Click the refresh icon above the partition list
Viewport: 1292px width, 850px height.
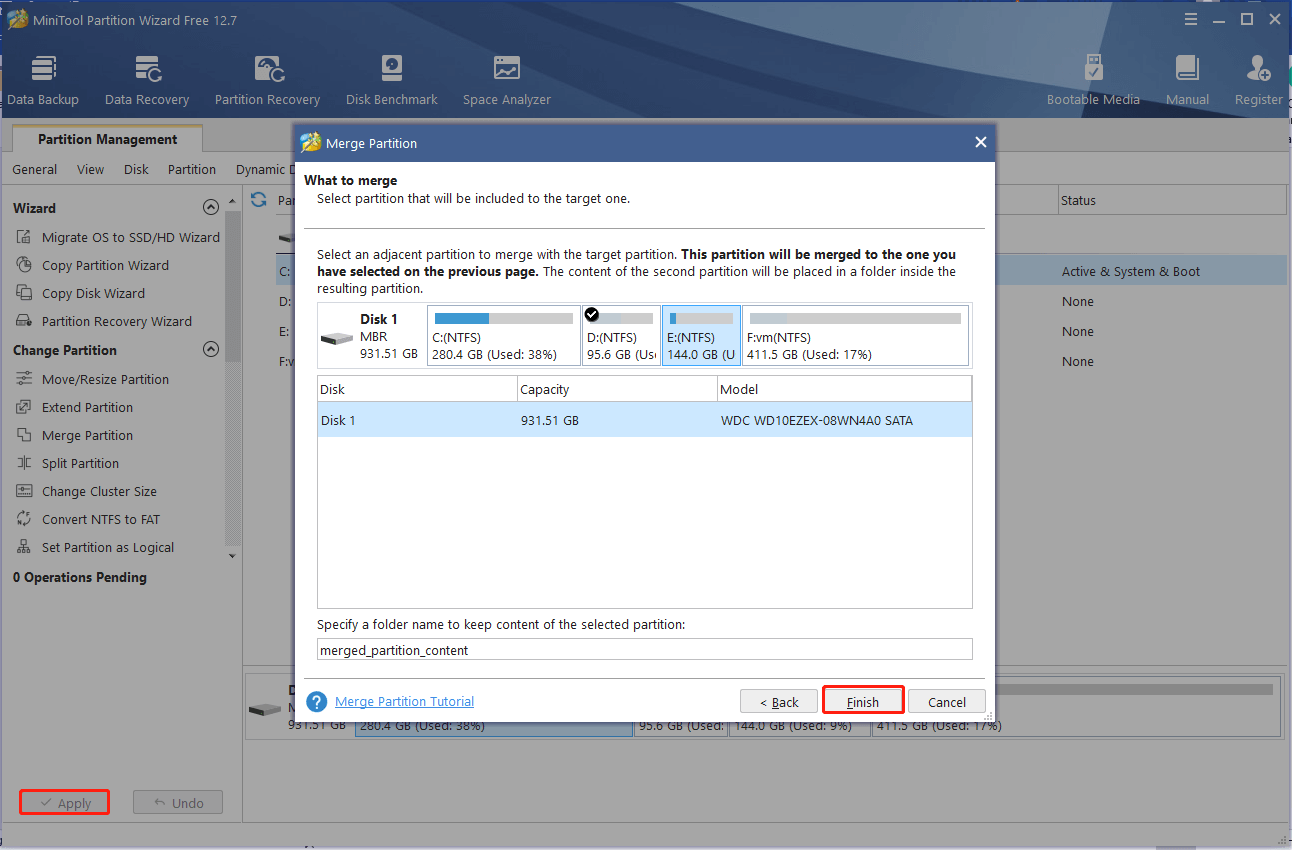point(259,199)
